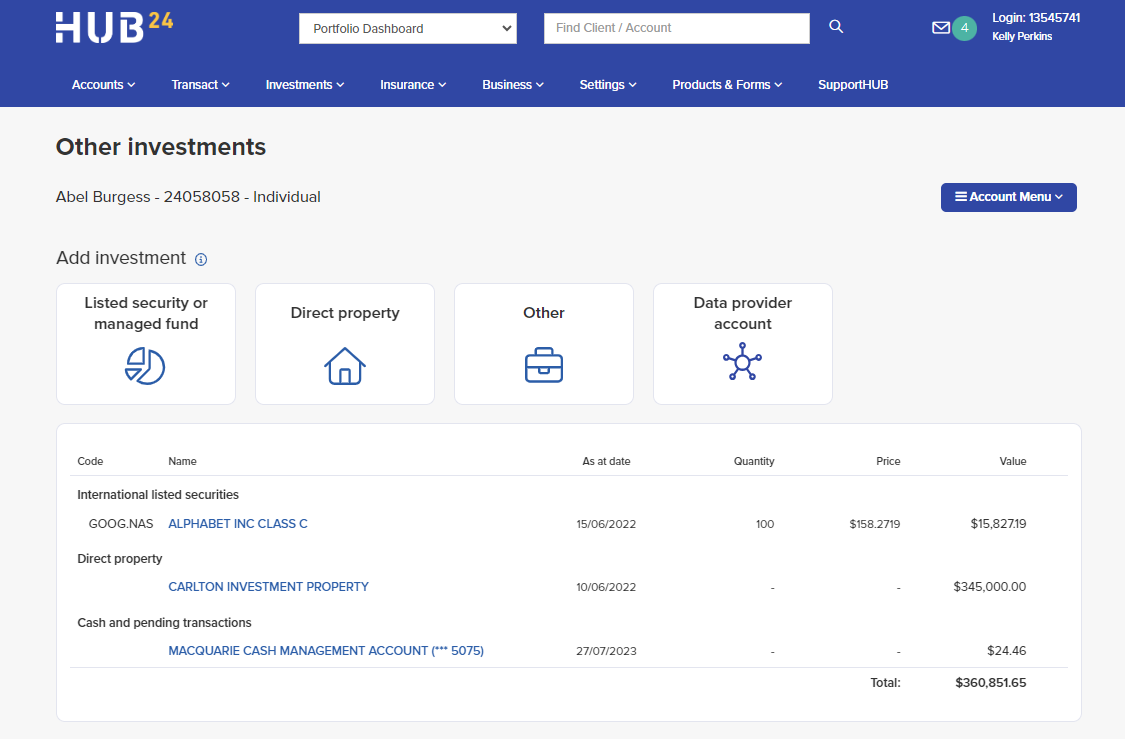Click the Find Client / Account search field
Screen dimensions: 1125x739
pyautogui.click(x=676, y=28)
